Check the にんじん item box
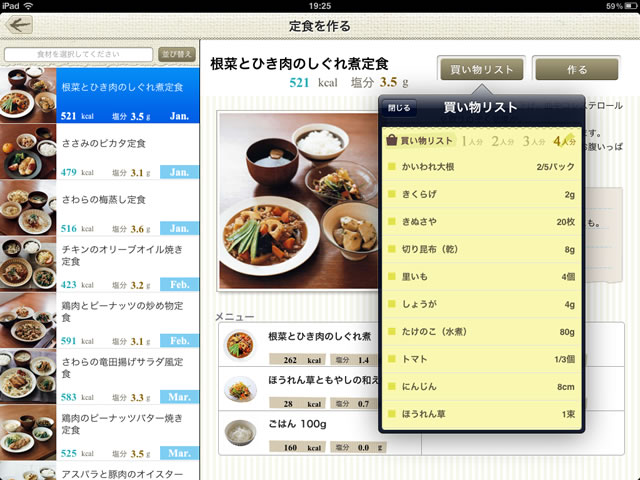This screenshot has width=640, height=480. coord(391,386)
